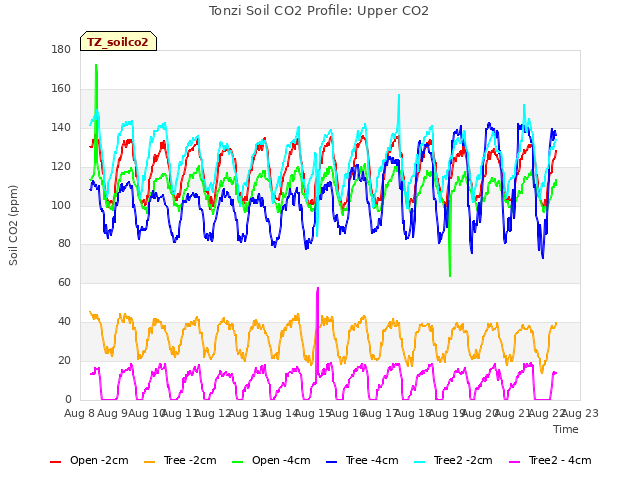Screen dimensions: 640x480
Task: Click the cyan Tree2 -2cm legend swatch
Action: click(420, 462)
